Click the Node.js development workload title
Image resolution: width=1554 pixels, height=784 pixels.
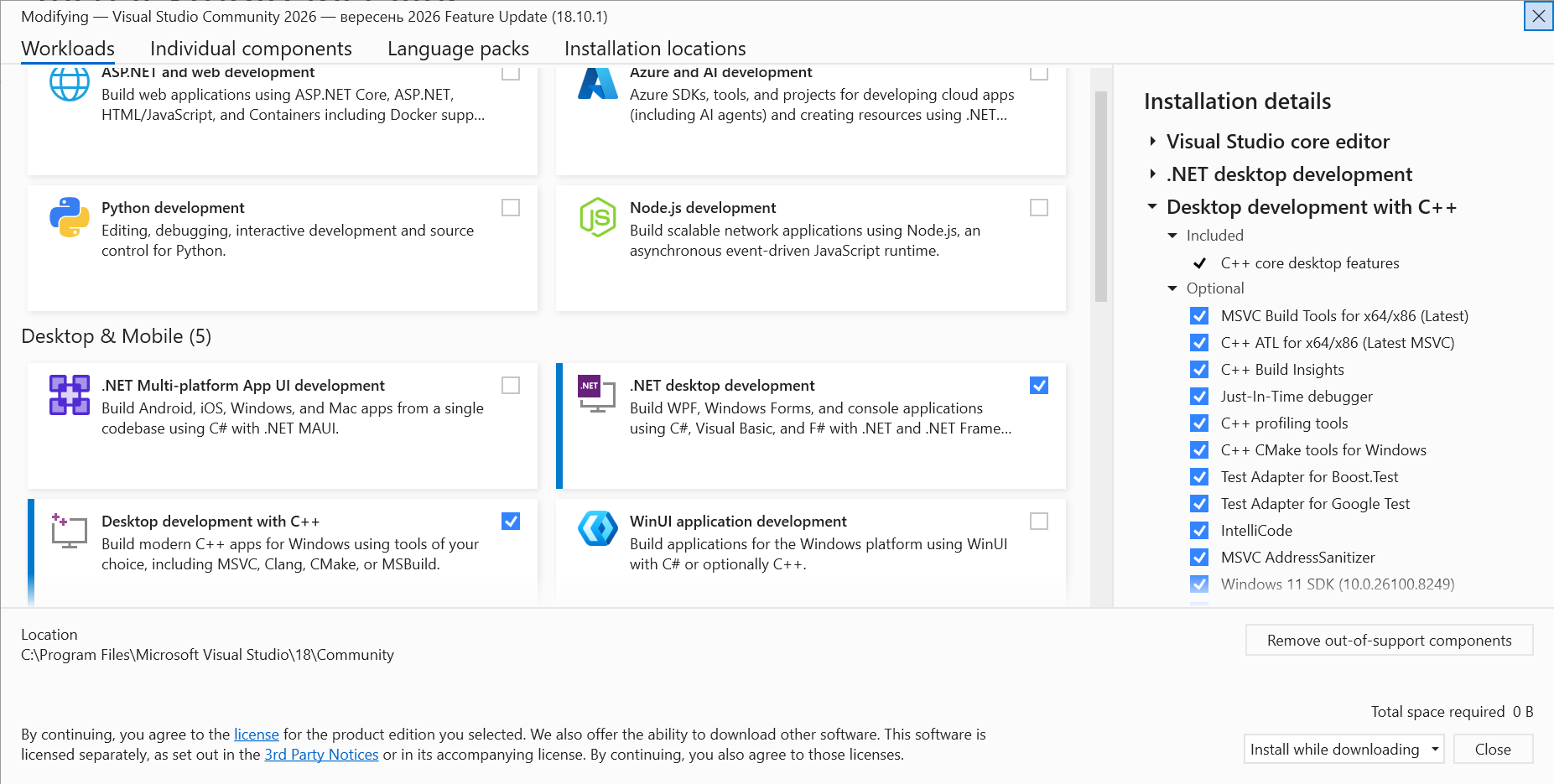(x=703, y=208)
